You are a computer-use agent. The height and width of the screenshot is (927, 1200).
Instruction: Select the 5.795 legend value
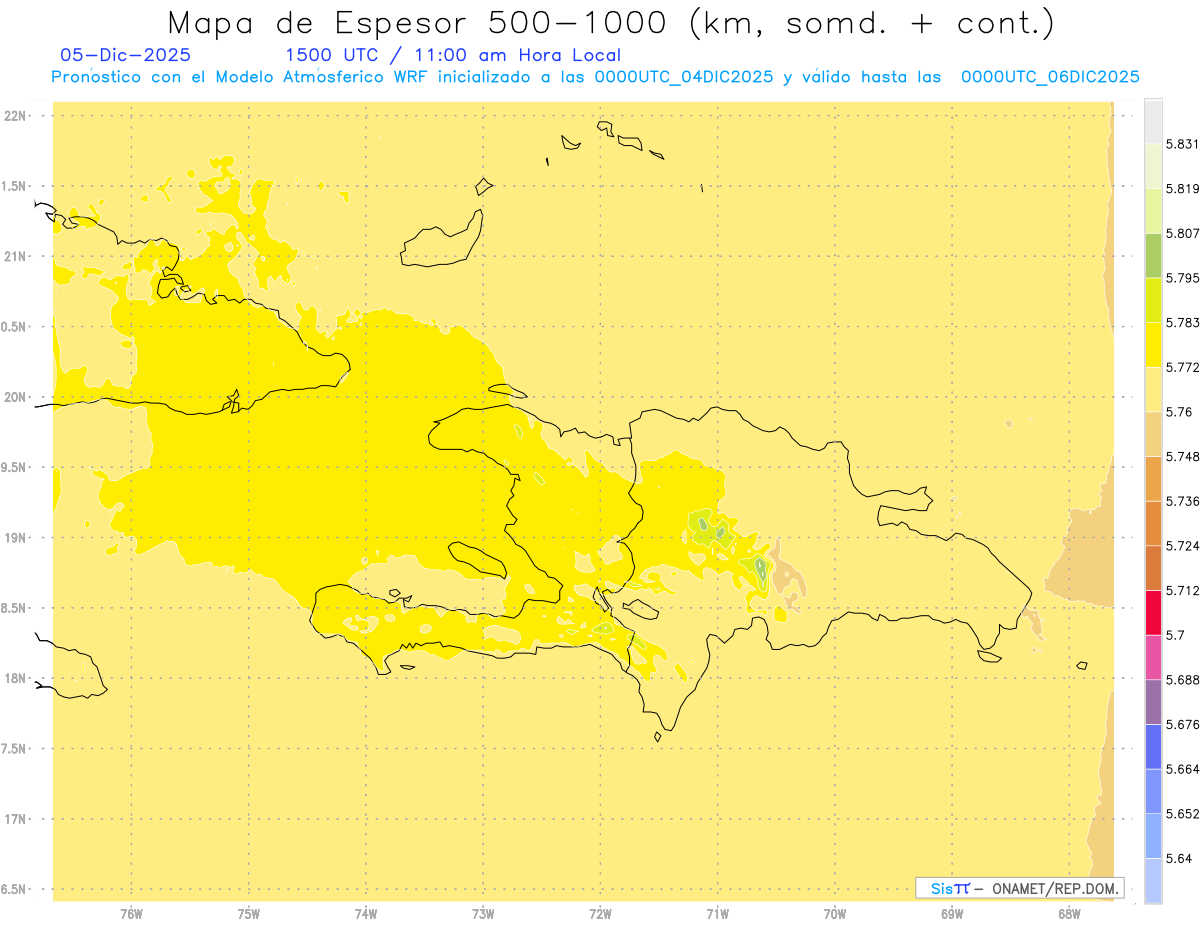tap(1182, 278)
